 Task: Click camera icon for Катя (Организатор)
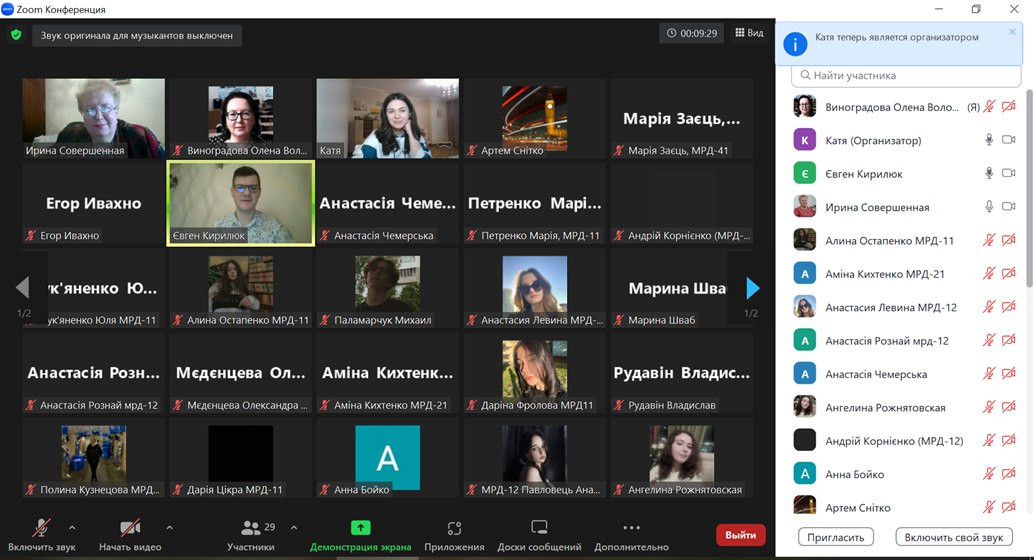click(x=1008, y=140)
